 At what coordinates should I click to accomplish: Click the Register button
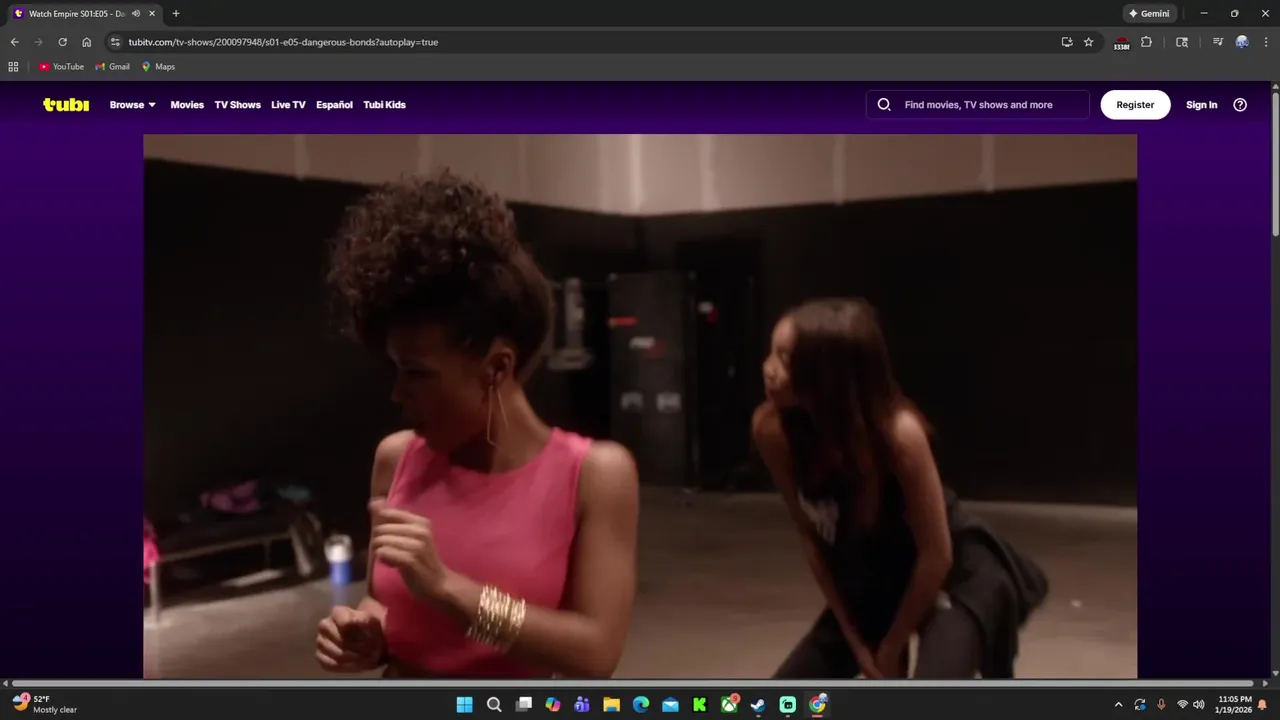(x=1135, y=105)
